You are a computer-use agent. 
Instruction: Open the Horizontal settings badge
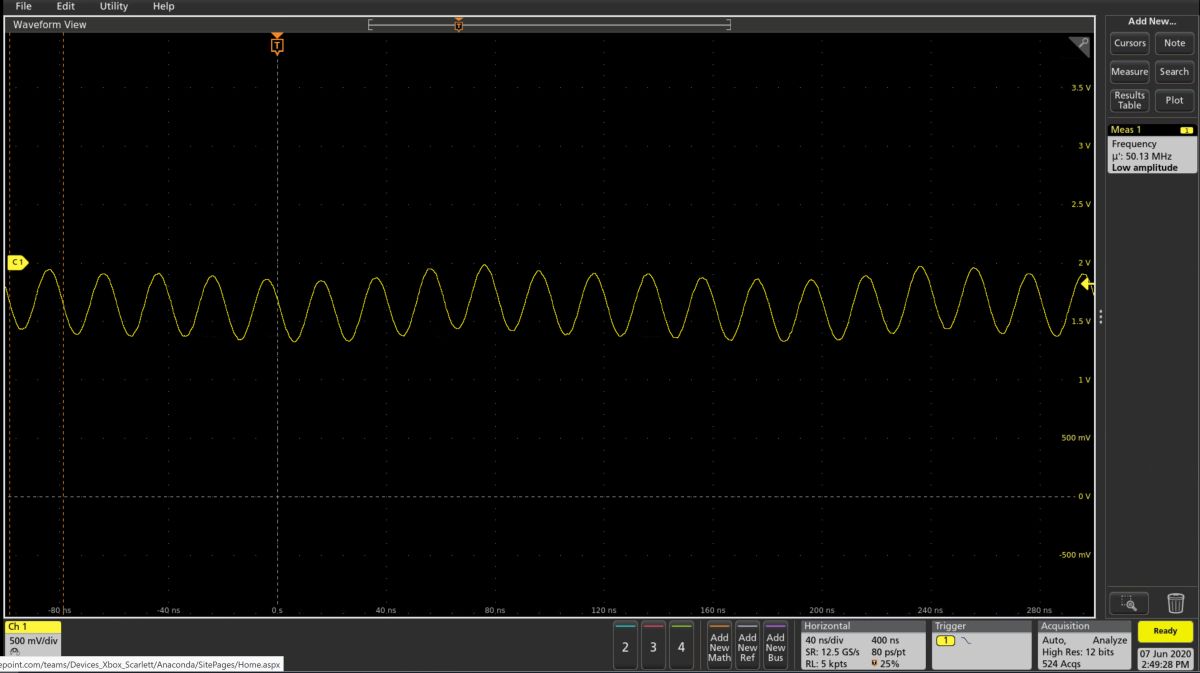(x=862, y=645)
